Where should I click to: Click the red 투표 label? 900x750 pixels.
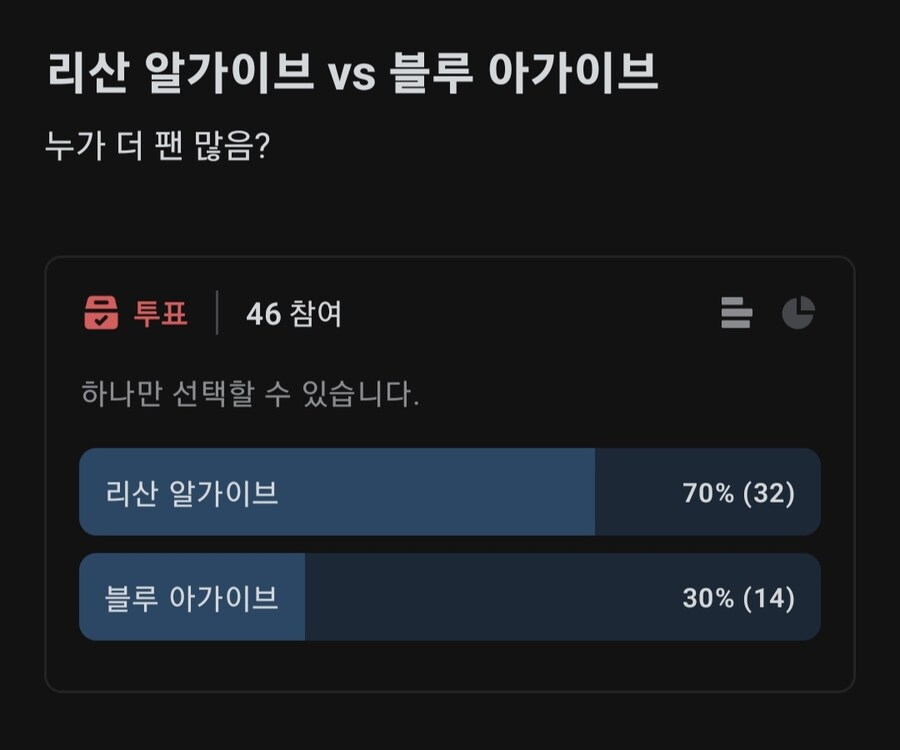(161, 314)
